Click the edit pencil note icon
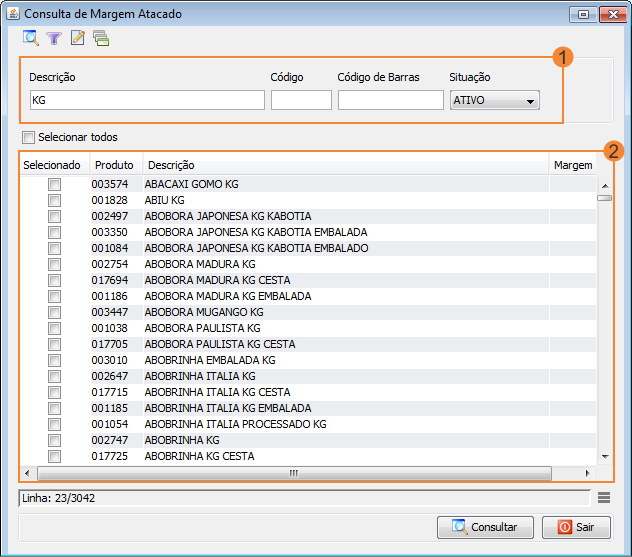Viewport: 632px width, 557px height. point(77,38)
